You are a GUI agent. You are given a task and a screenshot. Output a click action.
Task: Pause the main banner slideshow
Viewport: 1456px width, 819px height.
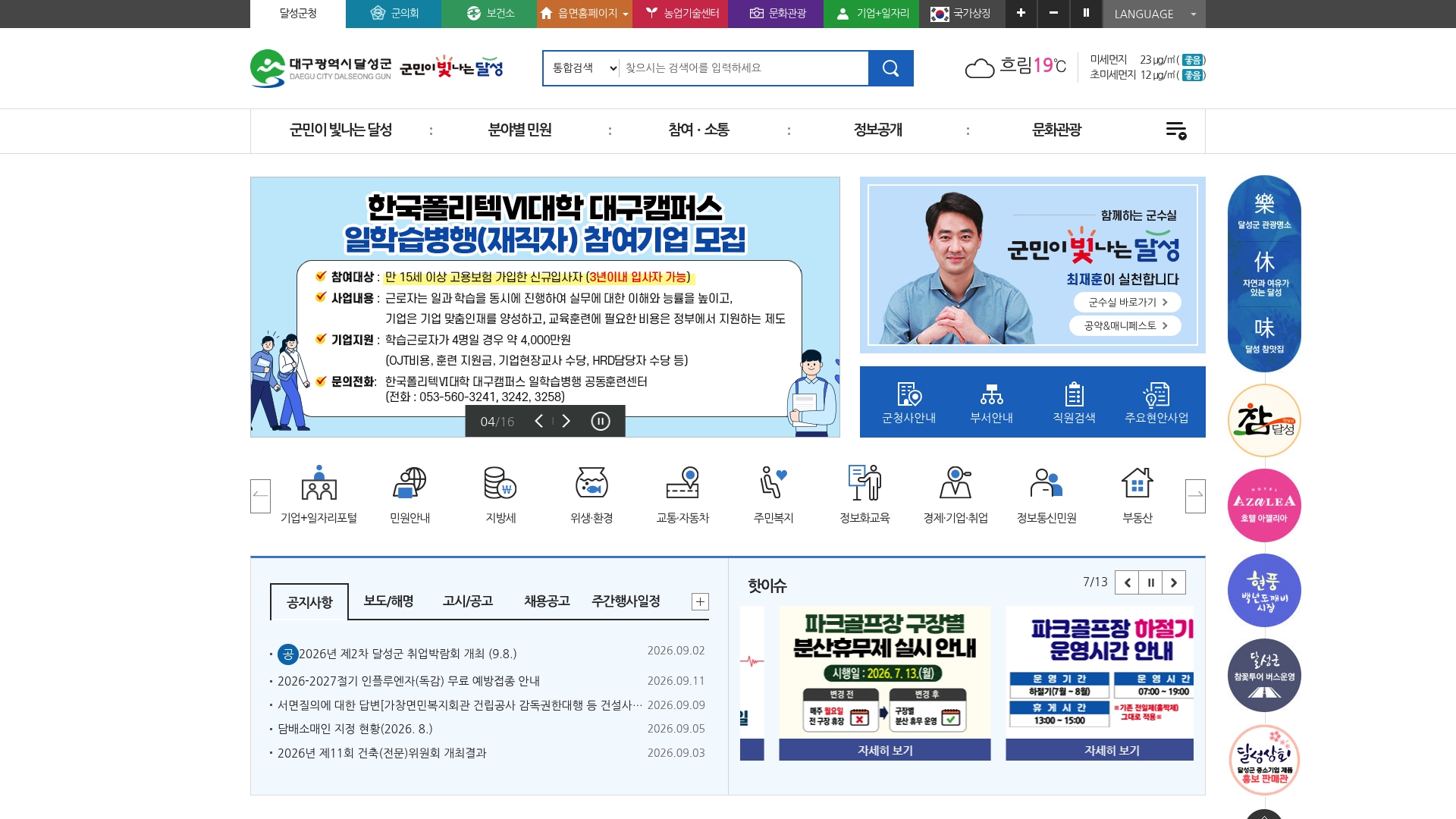pyautogui.click(x=600, y=421)
